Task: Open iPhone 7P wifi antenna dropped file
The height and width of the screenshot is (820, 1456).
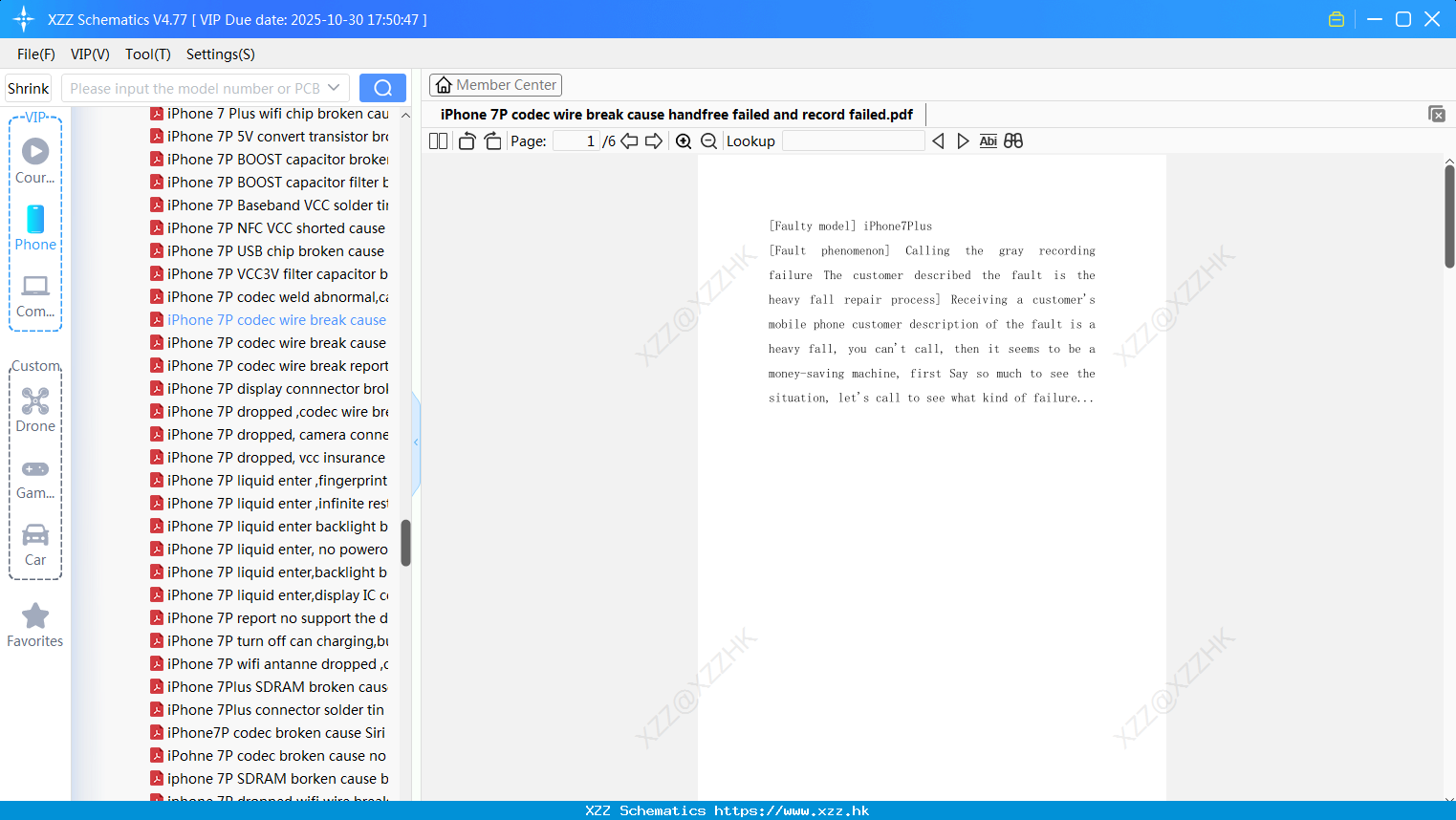Action: click(270, 664)
